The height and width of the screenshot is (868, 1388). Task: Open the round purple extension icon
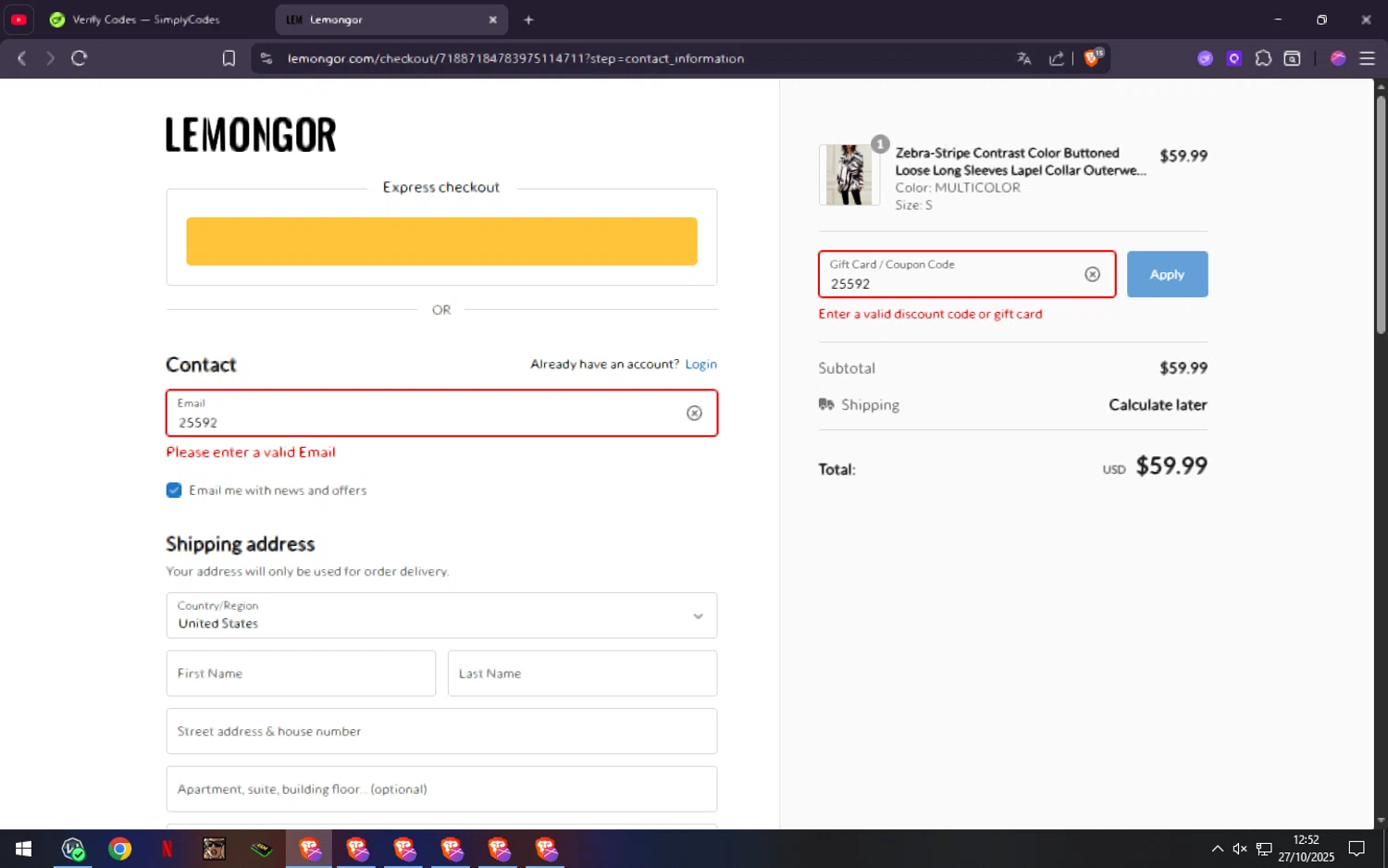click(1205, 58)
